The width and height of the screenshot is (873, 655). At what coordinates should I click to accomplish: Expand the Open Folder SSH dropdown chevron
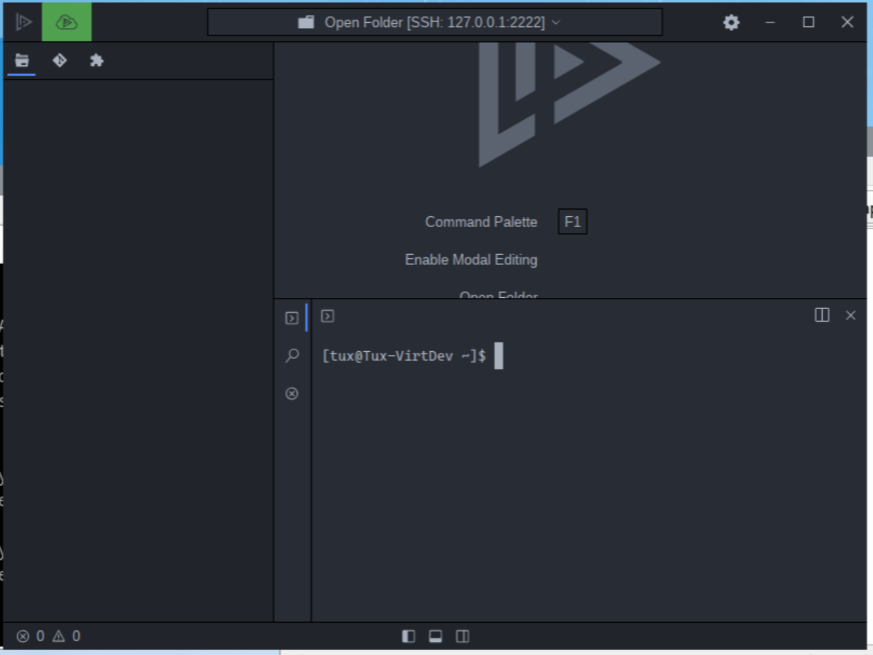[x=556, y=23]
